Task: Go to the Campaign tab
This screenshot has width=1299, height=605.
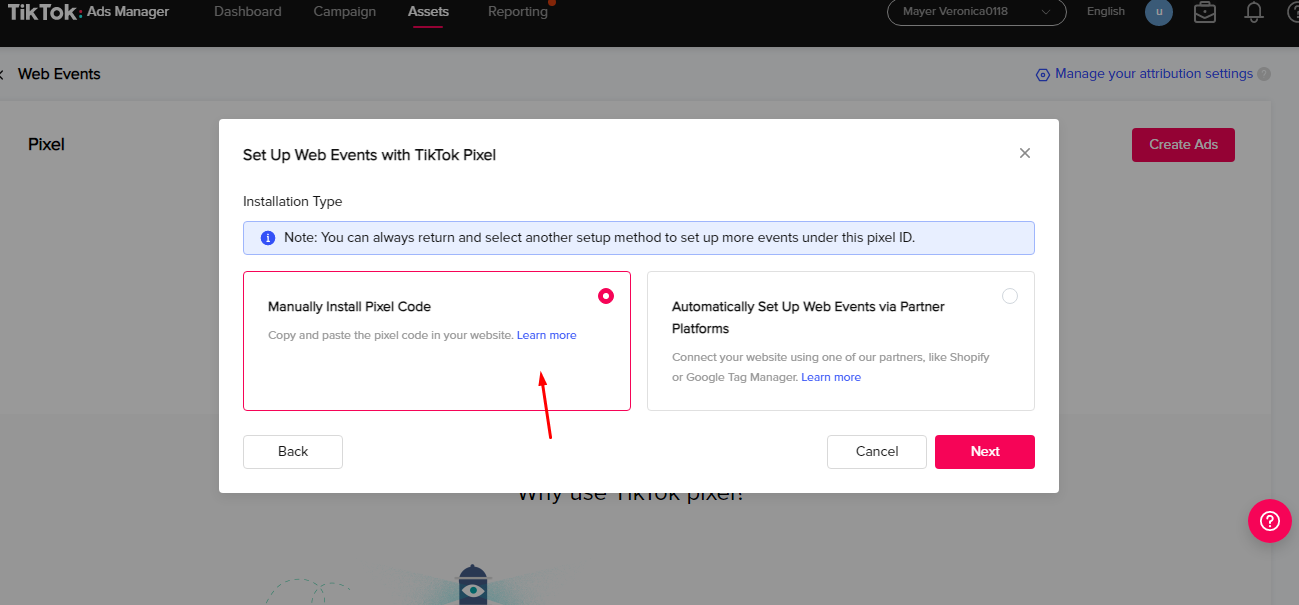Action: [x=345, y=12]
